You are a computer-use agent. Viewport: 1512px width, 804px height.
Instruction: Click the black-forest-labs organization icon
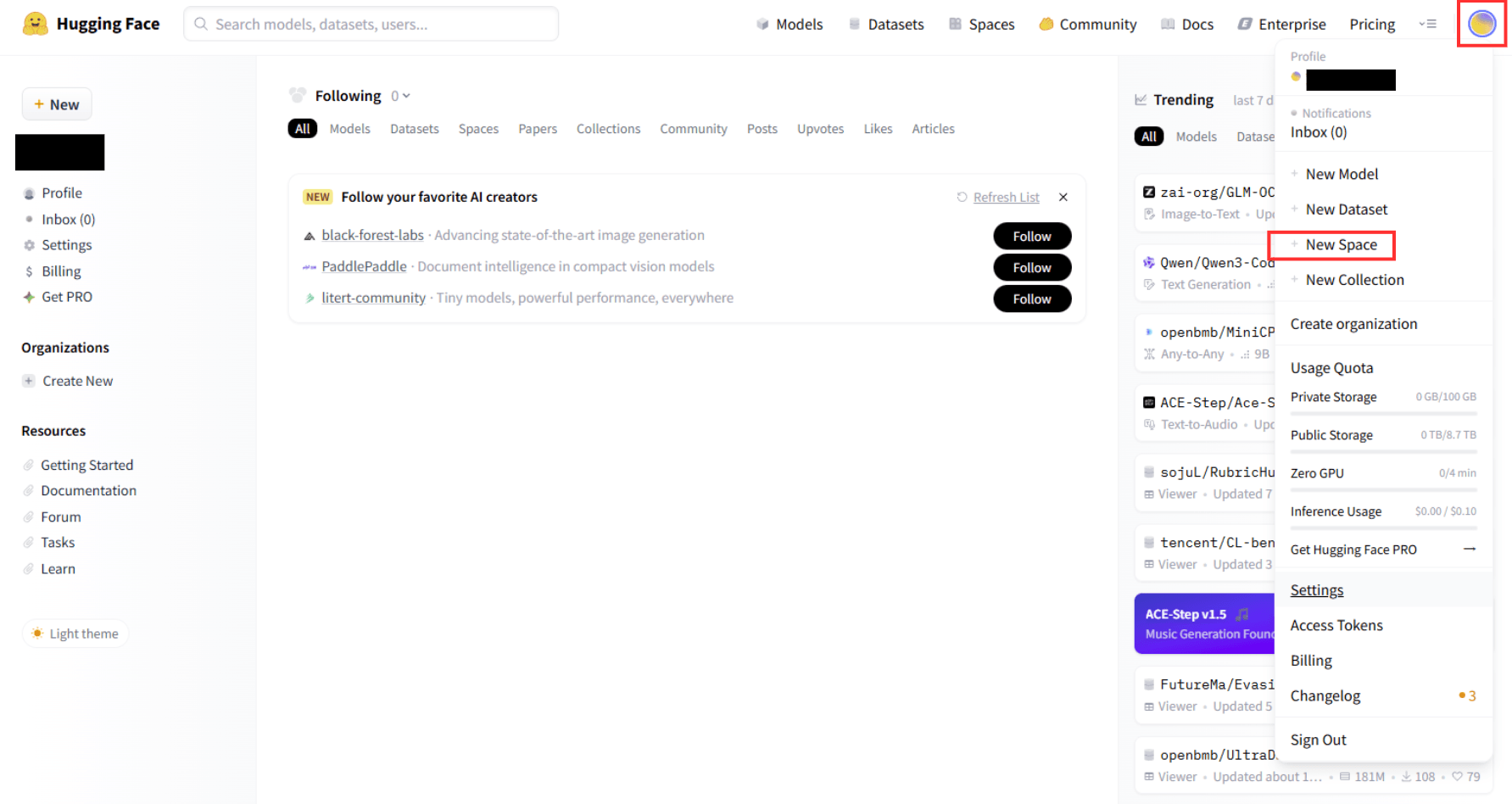(310, 236)
